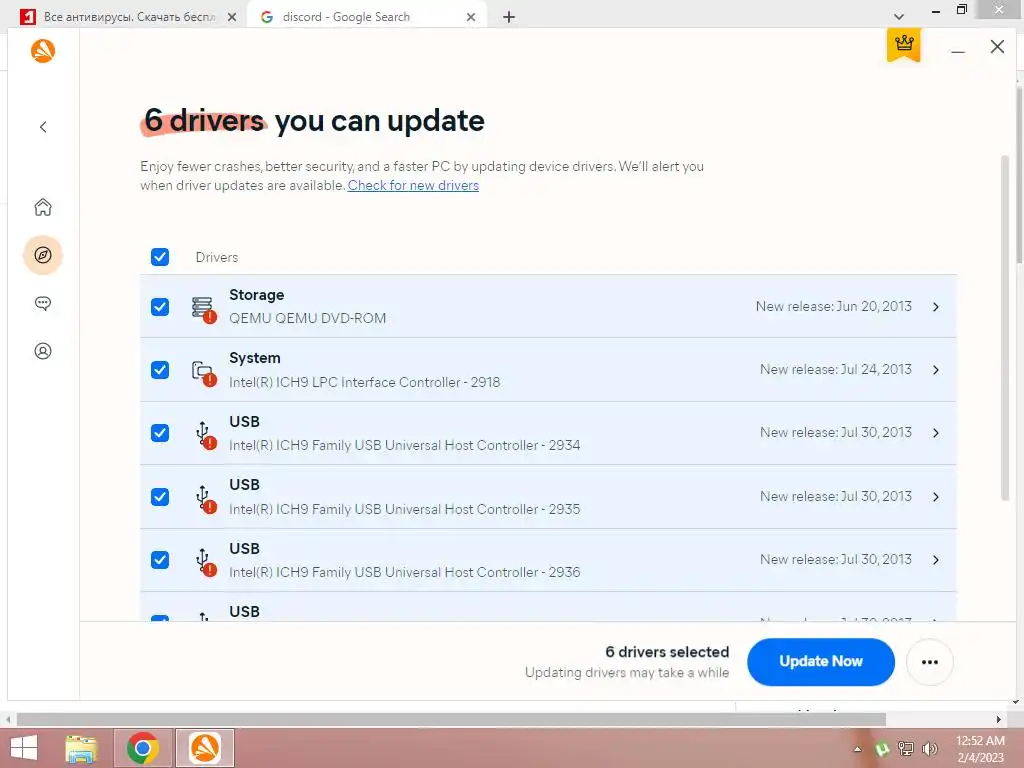Click the uTorrent tray icon
1024x768 pixels.
pos(882,749)
